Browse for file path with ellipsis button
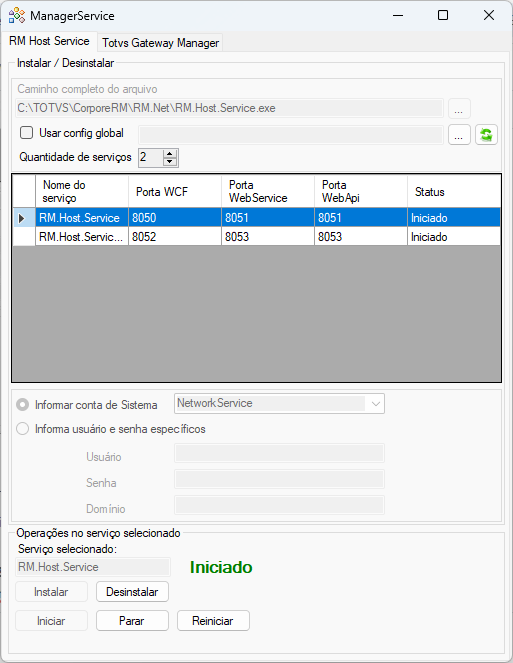The width and height of the screenshot is (513, 663). click(459, 109)
